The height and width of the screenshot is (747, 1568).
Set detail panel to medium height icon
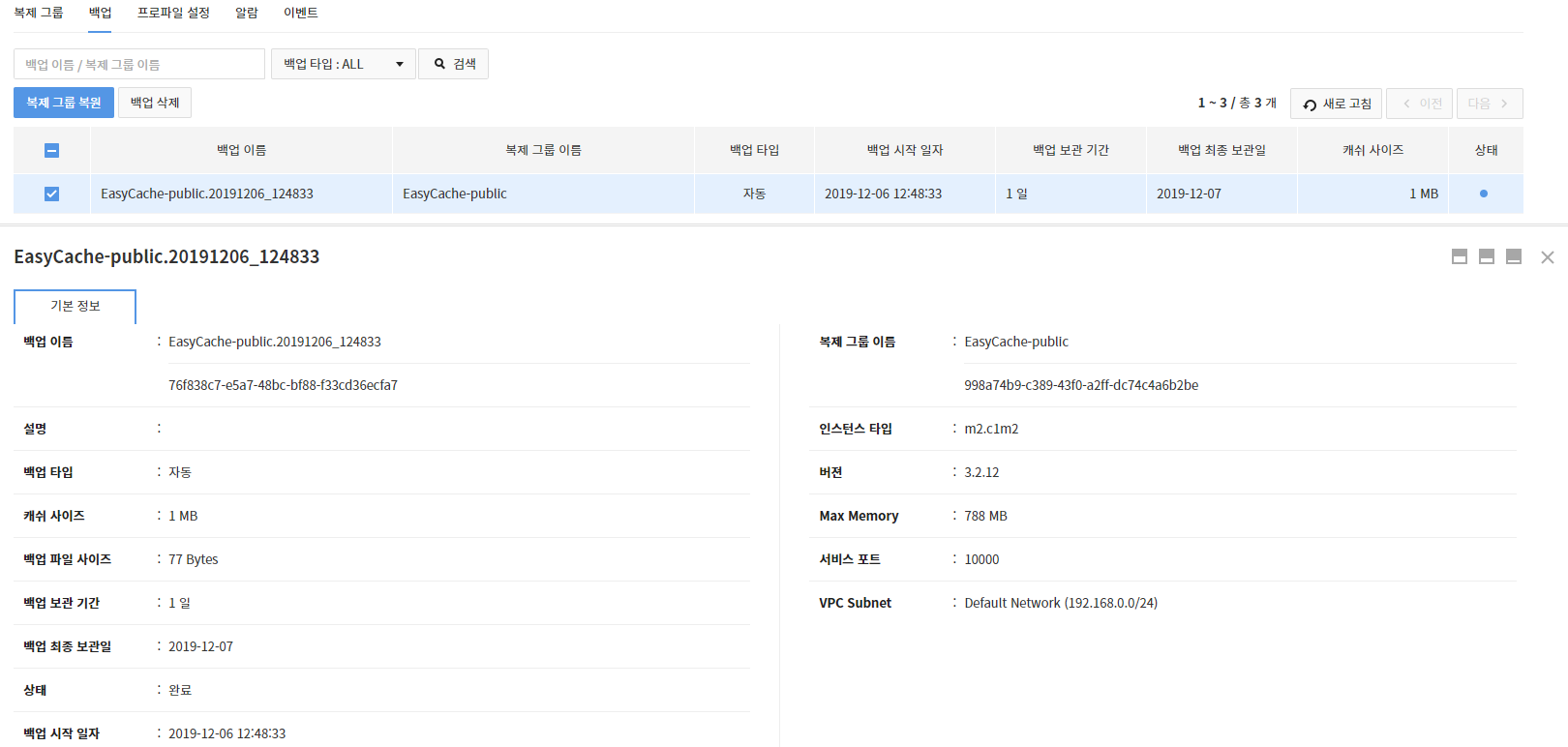[x=1487, y=256]
